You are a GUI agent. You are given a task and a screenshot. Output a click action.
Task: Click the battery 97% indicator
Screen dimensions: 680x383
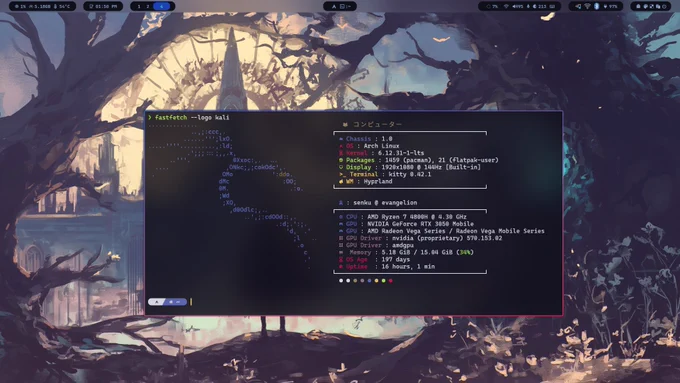pyautogui.click(x=611, y=6)
